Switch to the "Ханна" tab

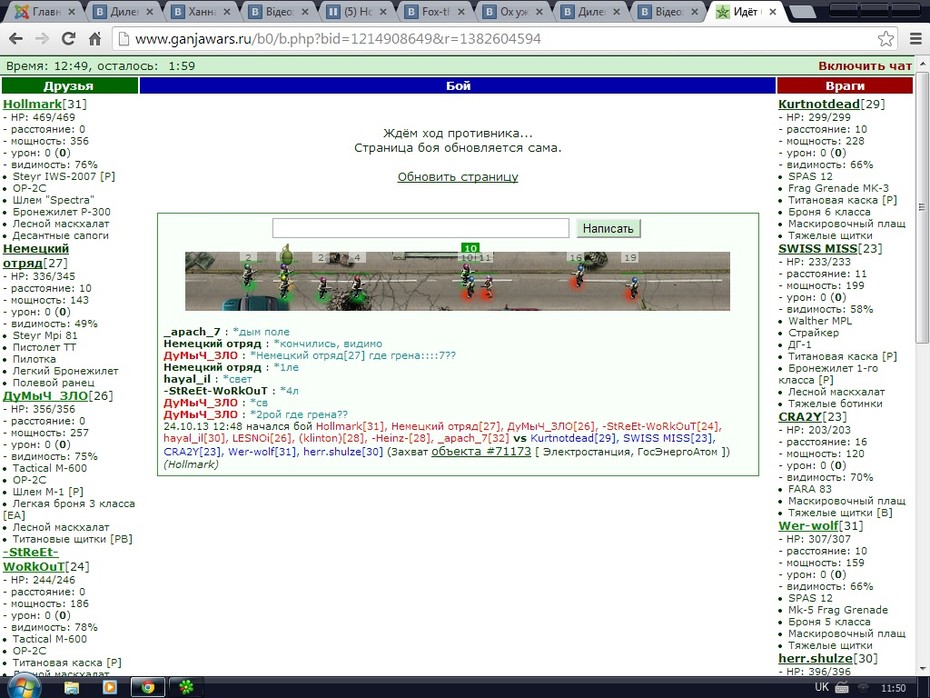(202, 11)
